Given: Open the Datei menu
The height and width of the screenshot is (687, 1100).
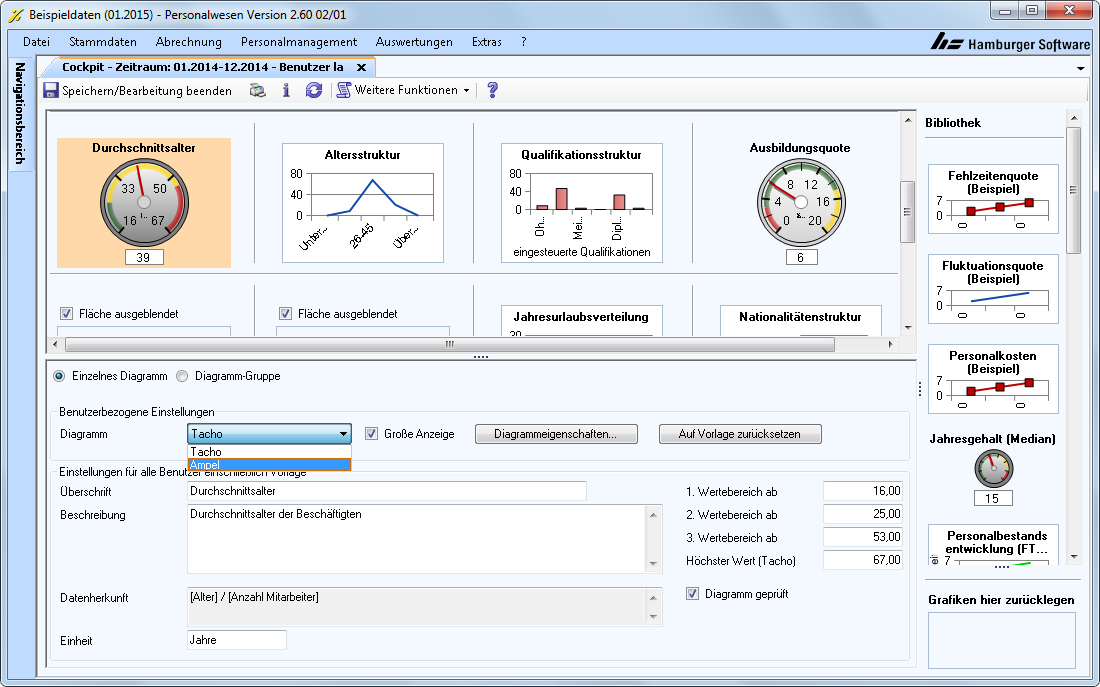Looking at the screenshot, I should pos(36,42).
